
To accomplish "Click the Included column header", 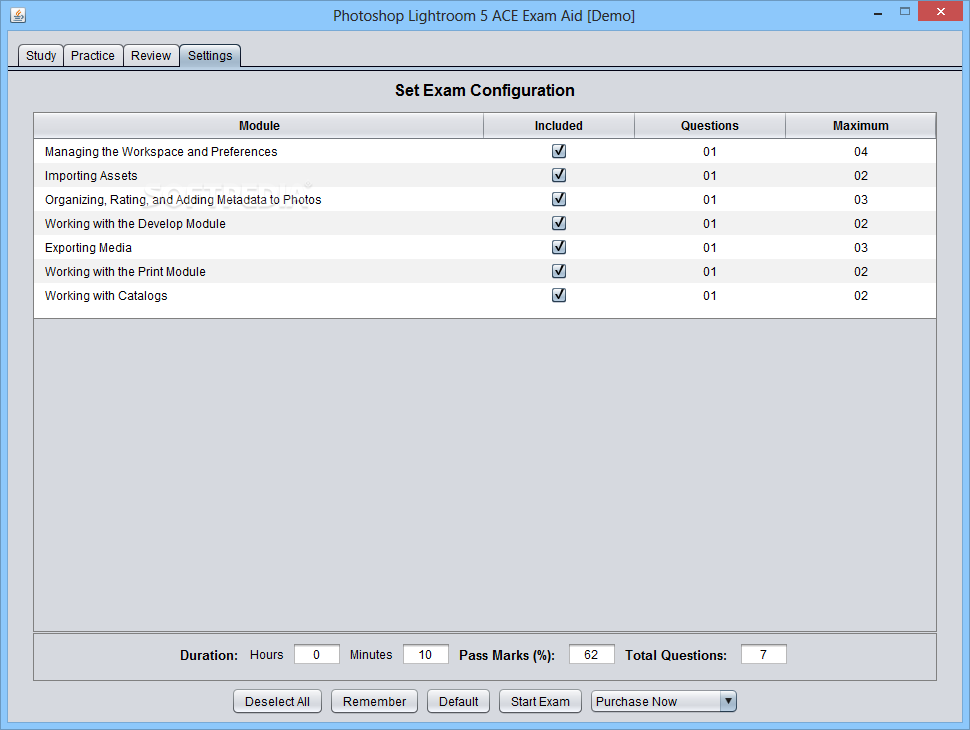I will coord(559,126).
